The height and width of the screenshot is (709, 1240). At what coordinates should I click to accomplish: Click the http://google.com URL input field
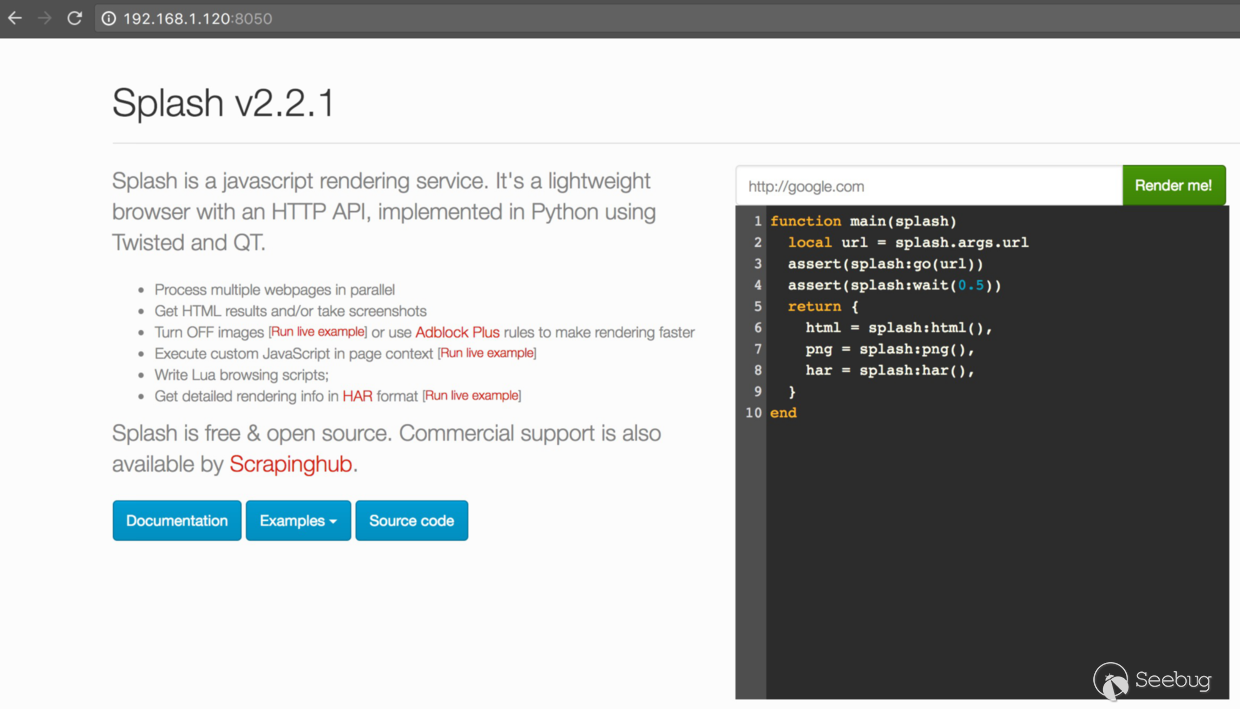(928, 186)
